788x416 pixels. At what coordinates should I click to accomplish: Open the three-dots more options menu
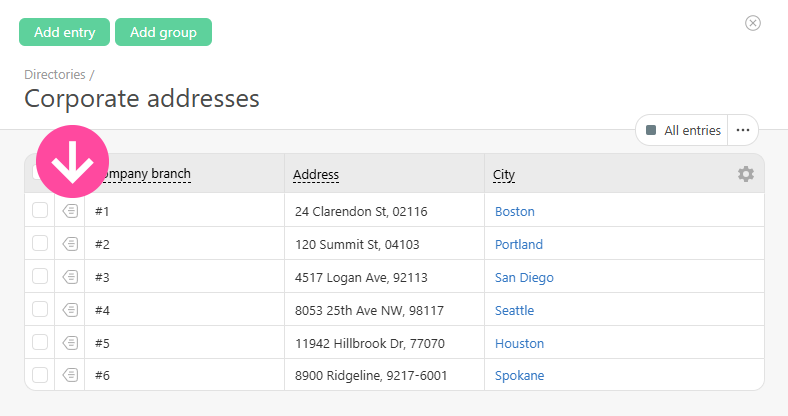[743, 130]
